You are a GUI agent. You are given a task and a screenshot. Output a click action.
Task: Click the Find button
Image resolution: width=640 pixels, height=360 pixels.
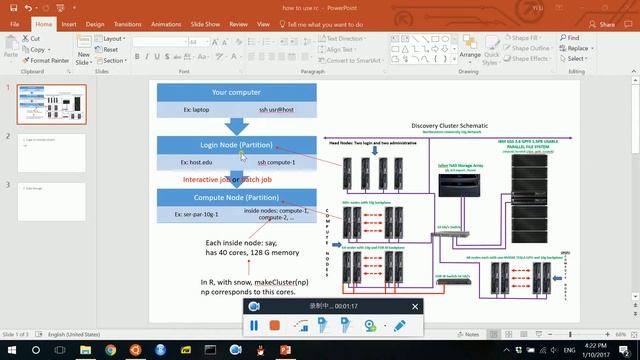(570, 38)
